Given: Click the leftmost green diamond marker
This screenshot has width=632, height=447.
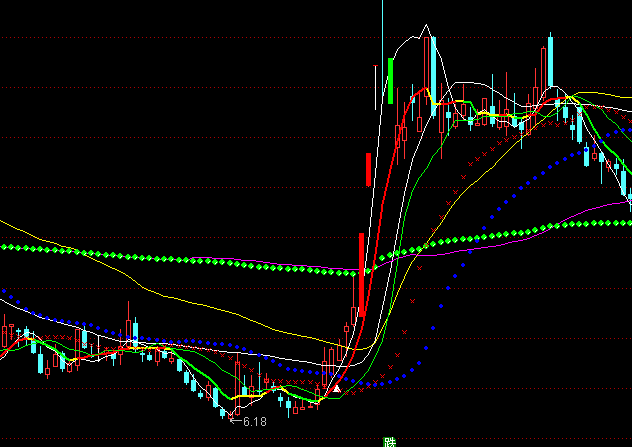Looking at the screenshot, I should tap(3, 246).
